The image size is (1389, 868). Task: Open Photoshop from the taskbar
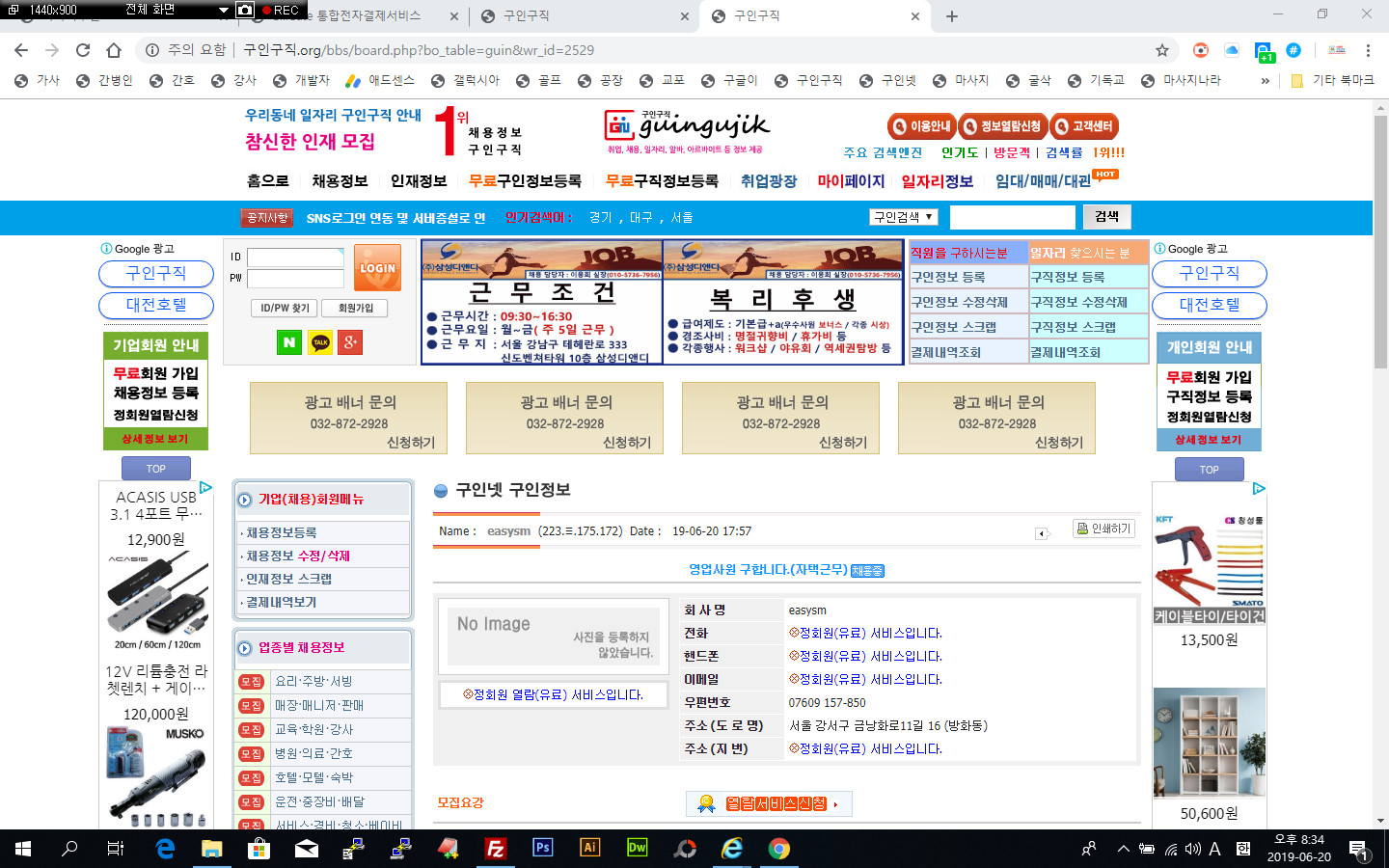pyautogui.click(x=543, y=849)
